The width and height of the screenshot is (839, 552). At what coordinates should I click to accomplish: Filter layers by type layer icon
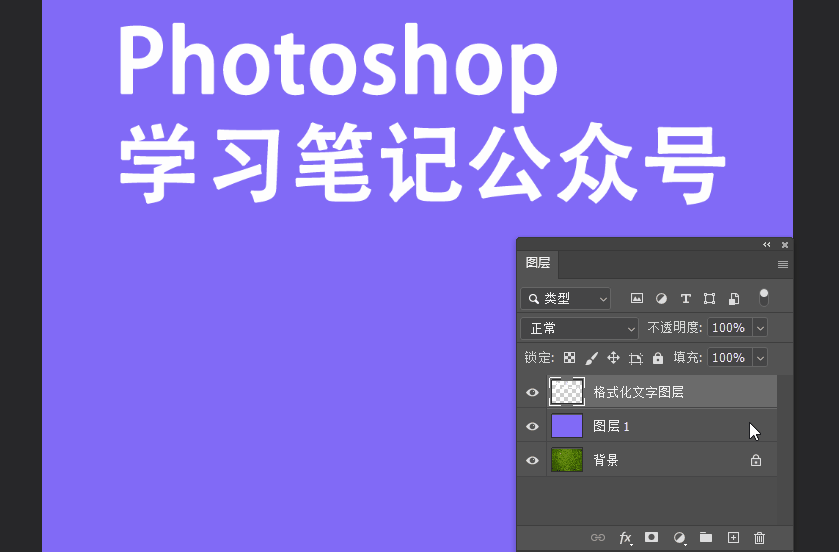click(x=685, y=298)
